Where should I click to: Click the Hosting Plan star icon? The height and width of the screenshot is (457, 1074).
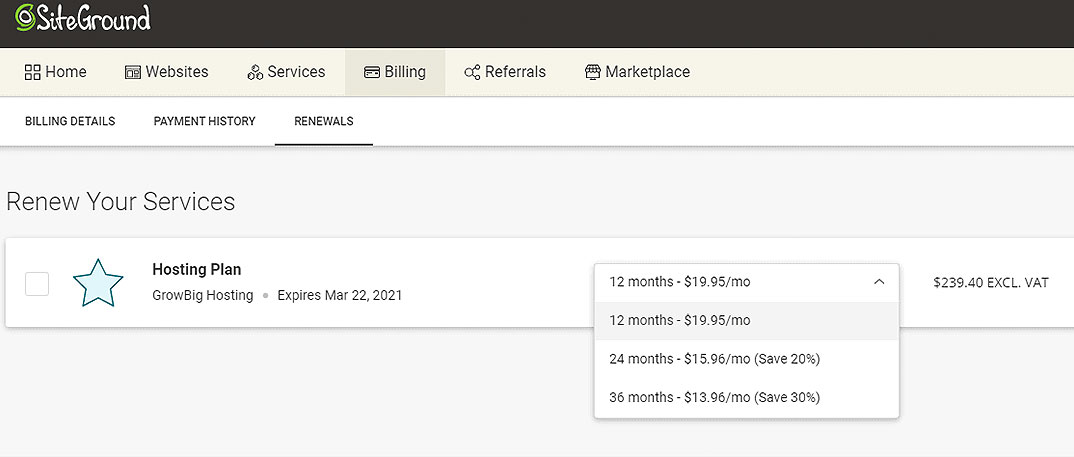pyautogui.click(x=98, y=283)
